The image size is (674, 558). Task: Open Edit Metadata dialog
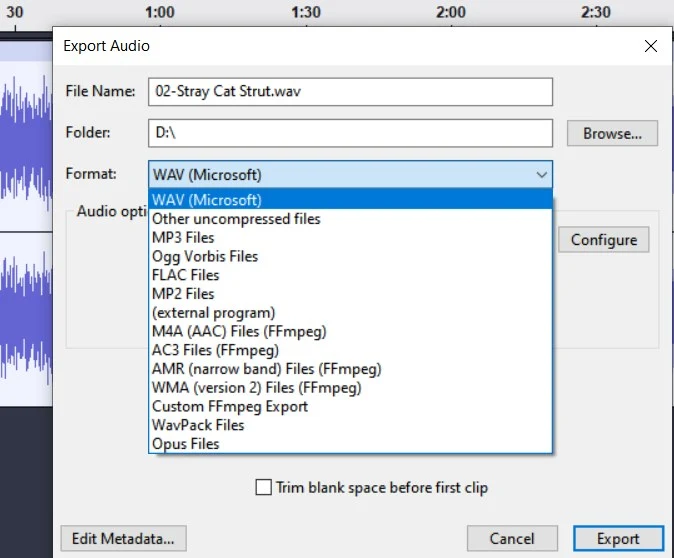click(123, 538)
